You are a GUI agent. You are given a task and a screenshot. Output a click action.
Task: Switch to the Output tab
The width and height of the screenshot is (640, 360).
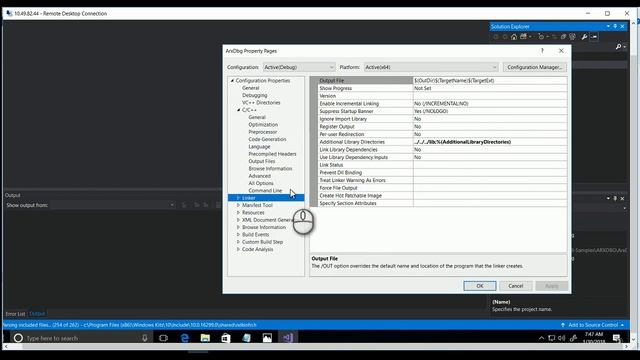37,314
